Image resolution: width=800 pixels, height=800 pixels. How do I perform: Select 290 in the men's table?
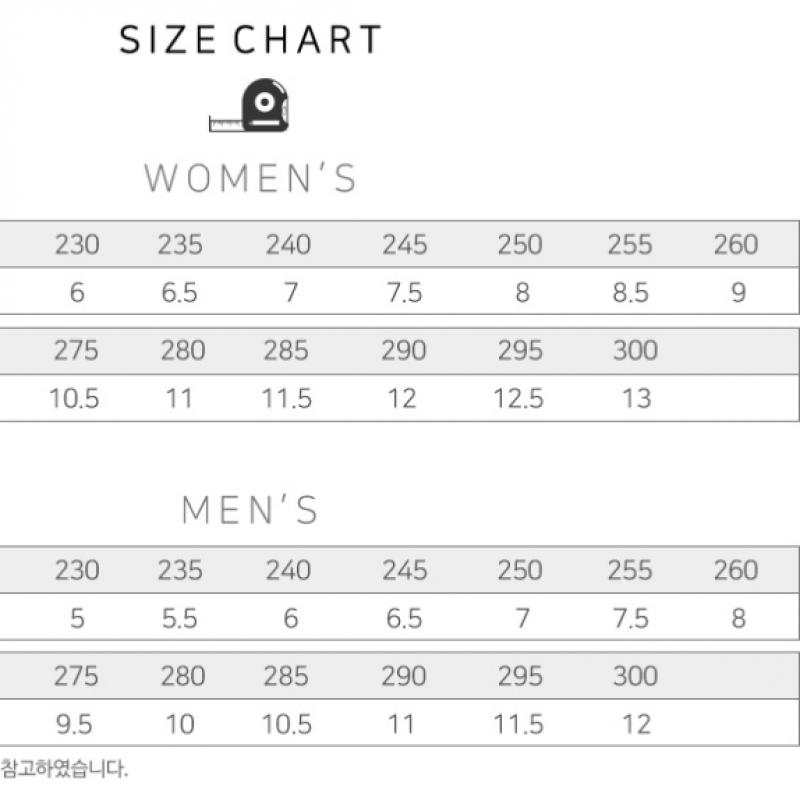pyautogui.click(x=404, y=676)
